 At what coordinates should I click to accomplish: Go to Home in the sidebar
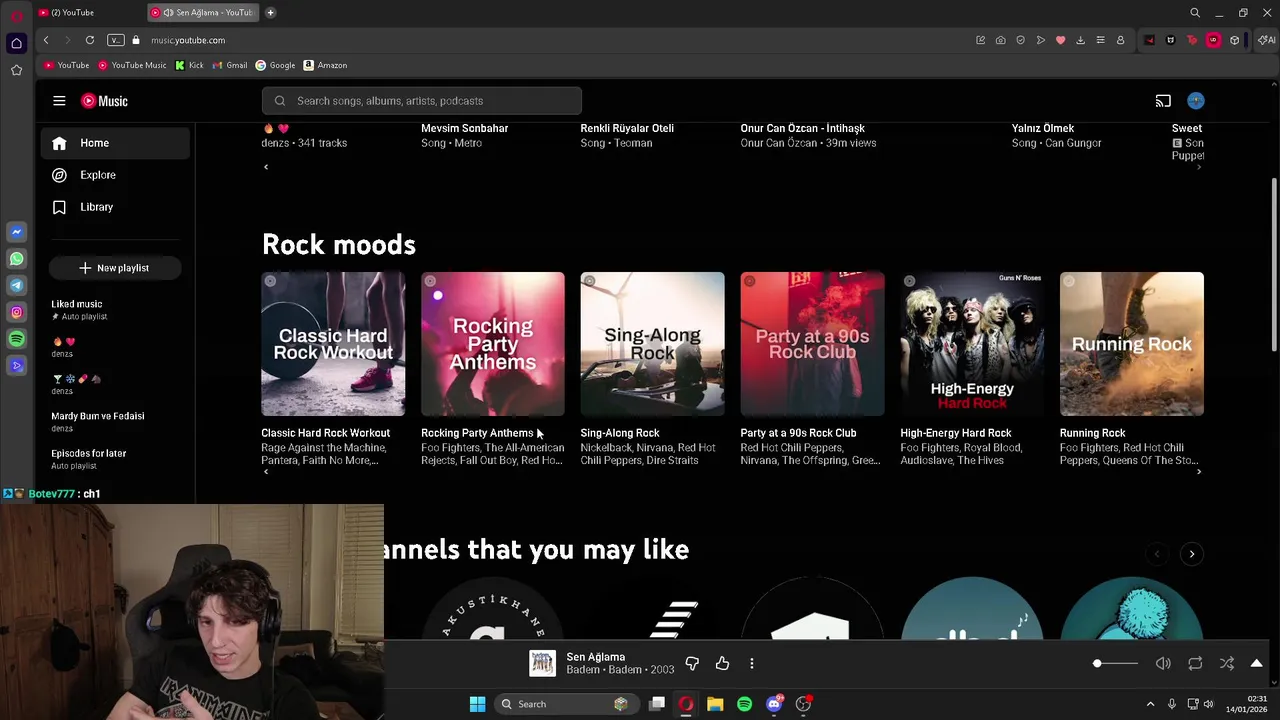point(115,143)
